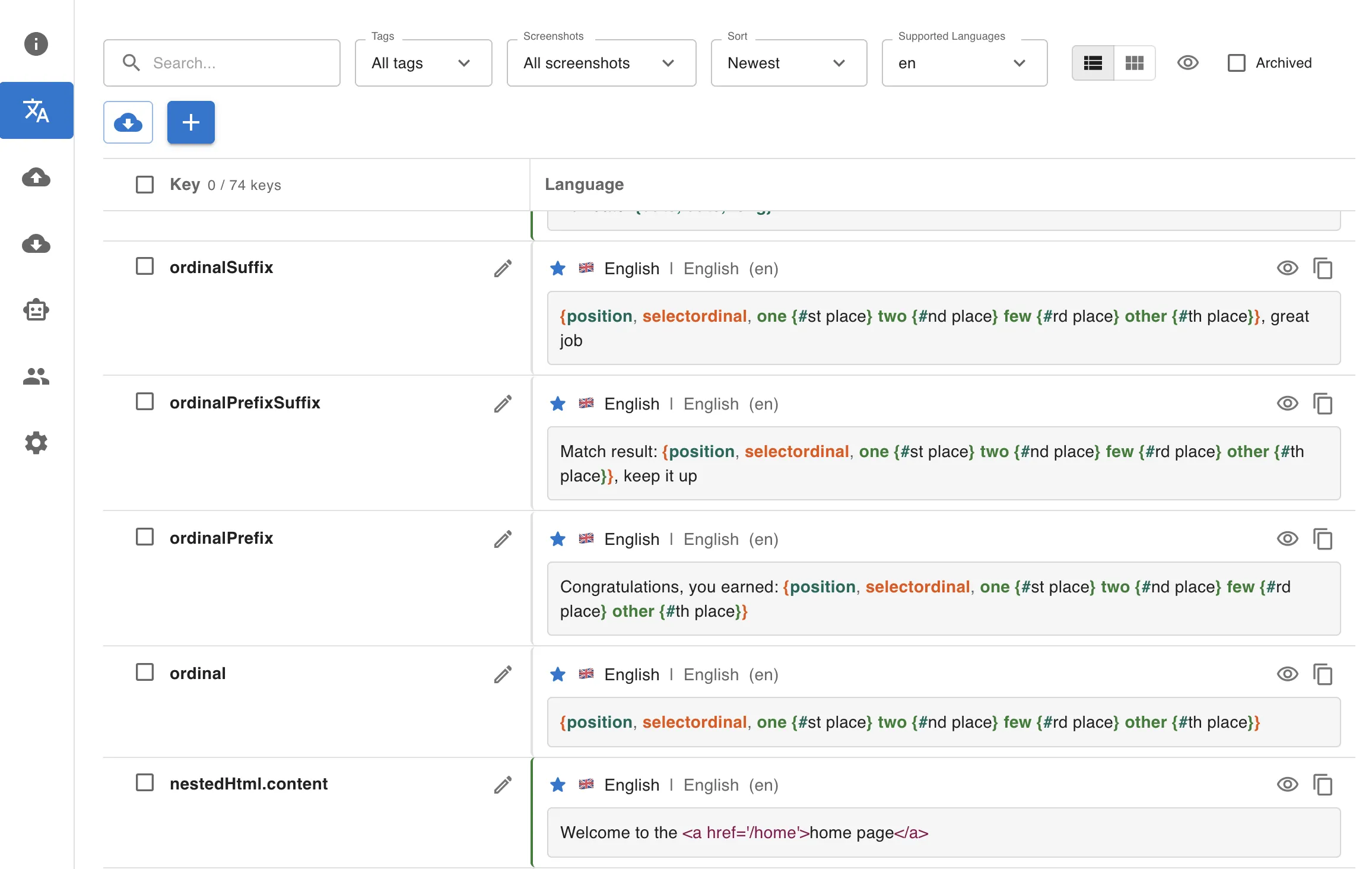The width and height of the screenshot is (1372, 869).
Task: Click the star icon in ordinalSuffix row
Action: click(x=558, y=268)
